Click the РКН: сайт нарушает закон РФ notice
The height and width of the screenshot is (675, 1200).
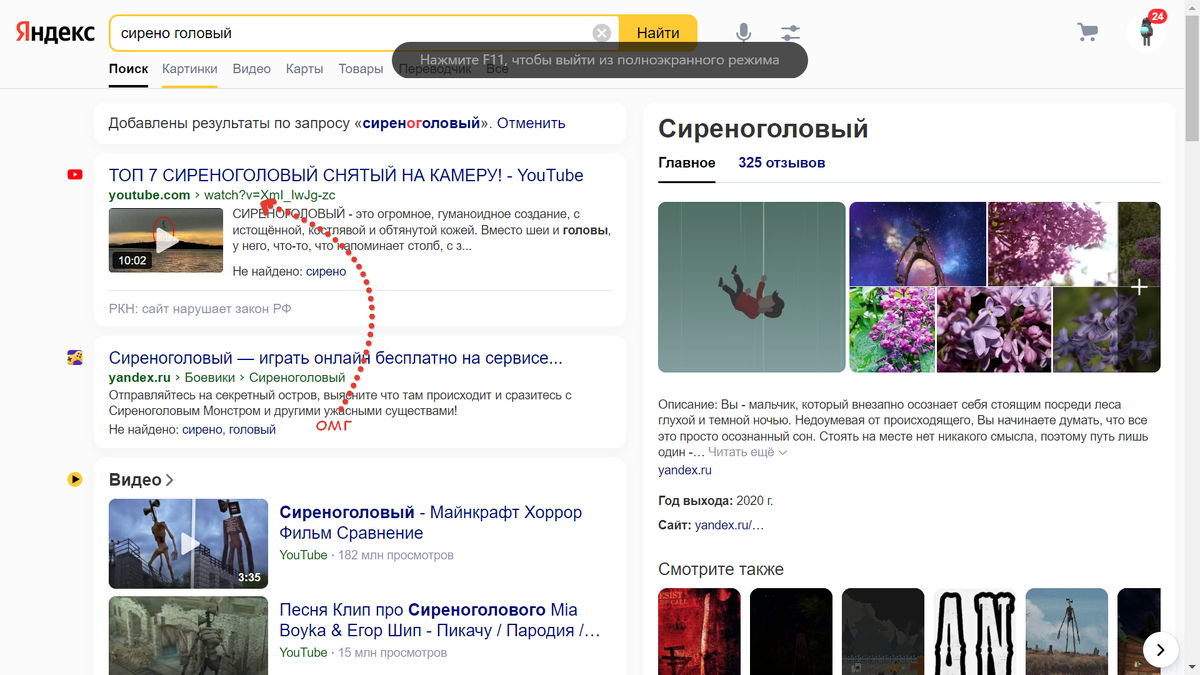(200, 309)
